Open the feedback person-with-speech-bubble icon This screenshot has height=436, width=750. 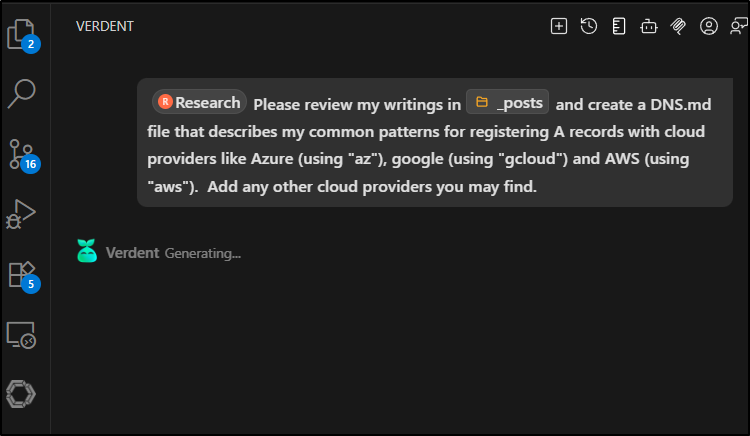coord(739,26)
